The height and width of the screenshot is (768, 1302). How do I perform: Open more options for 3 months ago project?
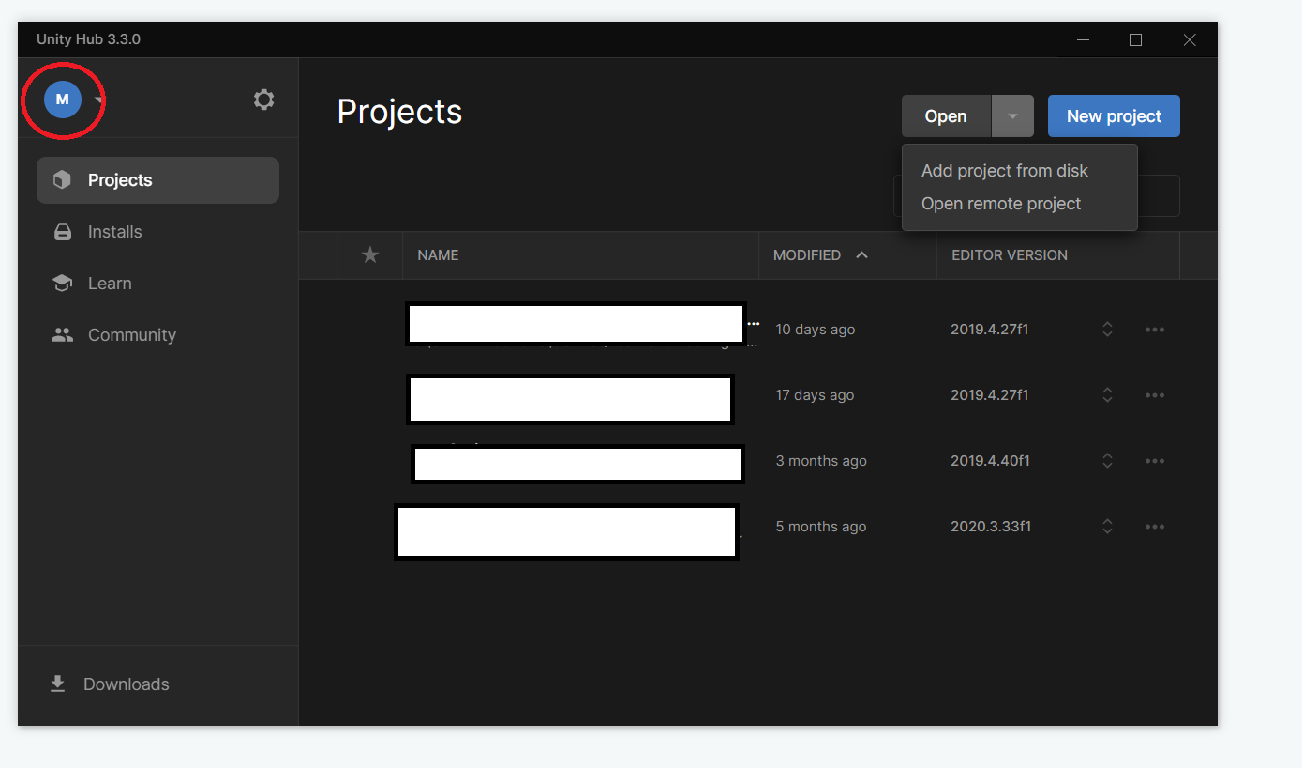(1155, 461)
